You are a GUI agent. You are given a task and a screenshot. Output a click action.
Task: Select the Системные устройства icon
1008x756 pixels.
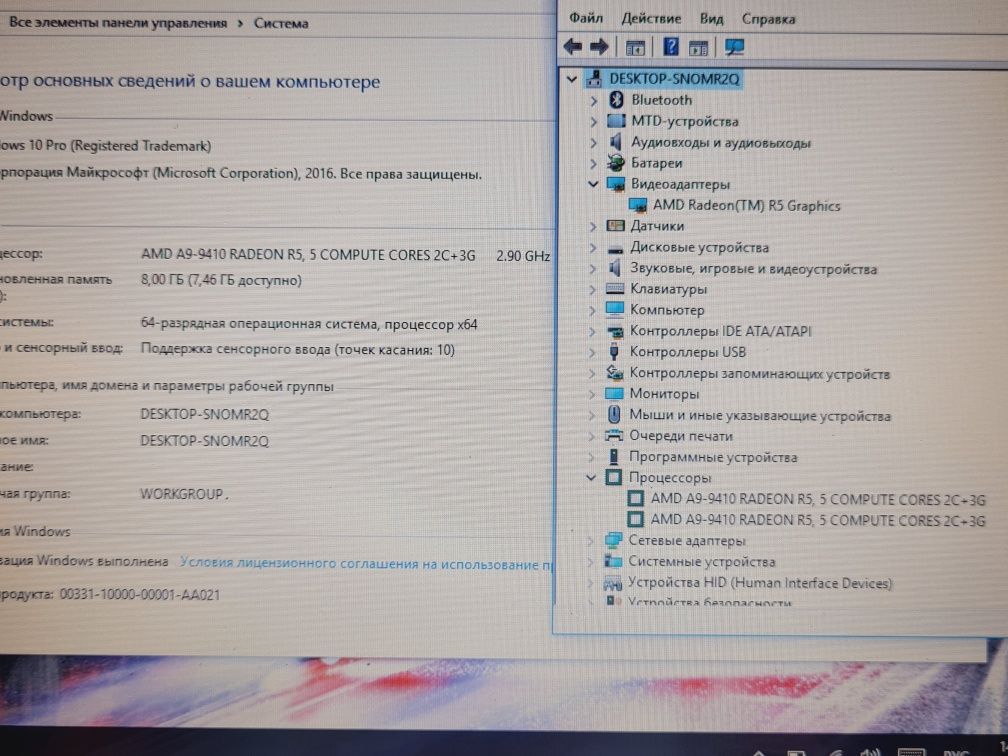click(x=613, y=561)
